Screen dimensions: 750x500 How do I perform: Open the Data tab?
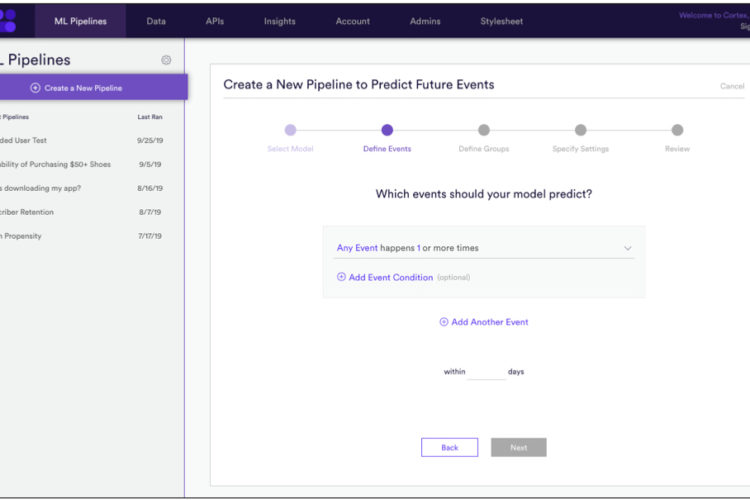pyautogui.click(x=156, y=21)
